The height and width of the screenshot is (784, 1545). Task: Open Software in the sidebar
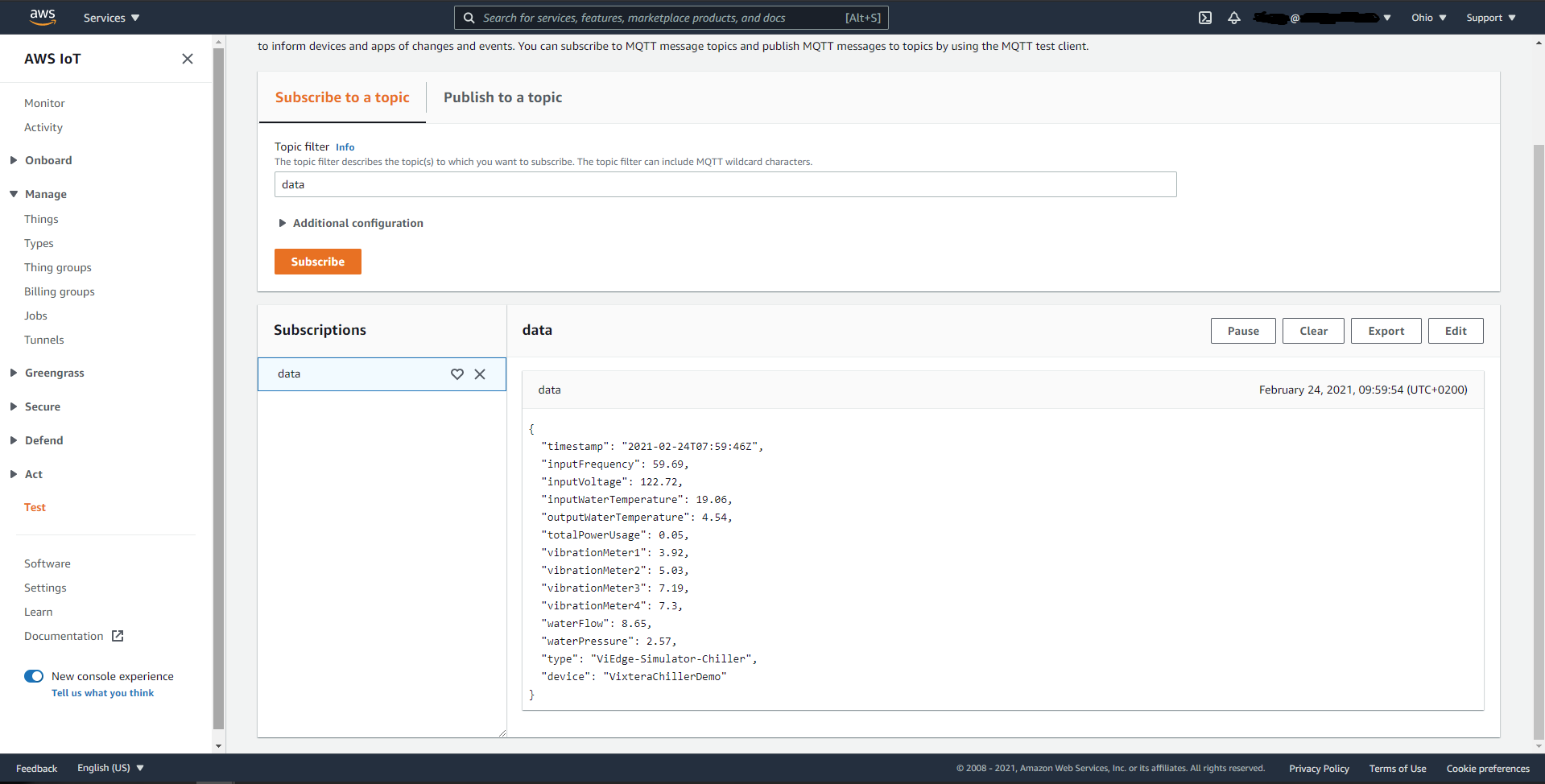[x=48, y=563]
